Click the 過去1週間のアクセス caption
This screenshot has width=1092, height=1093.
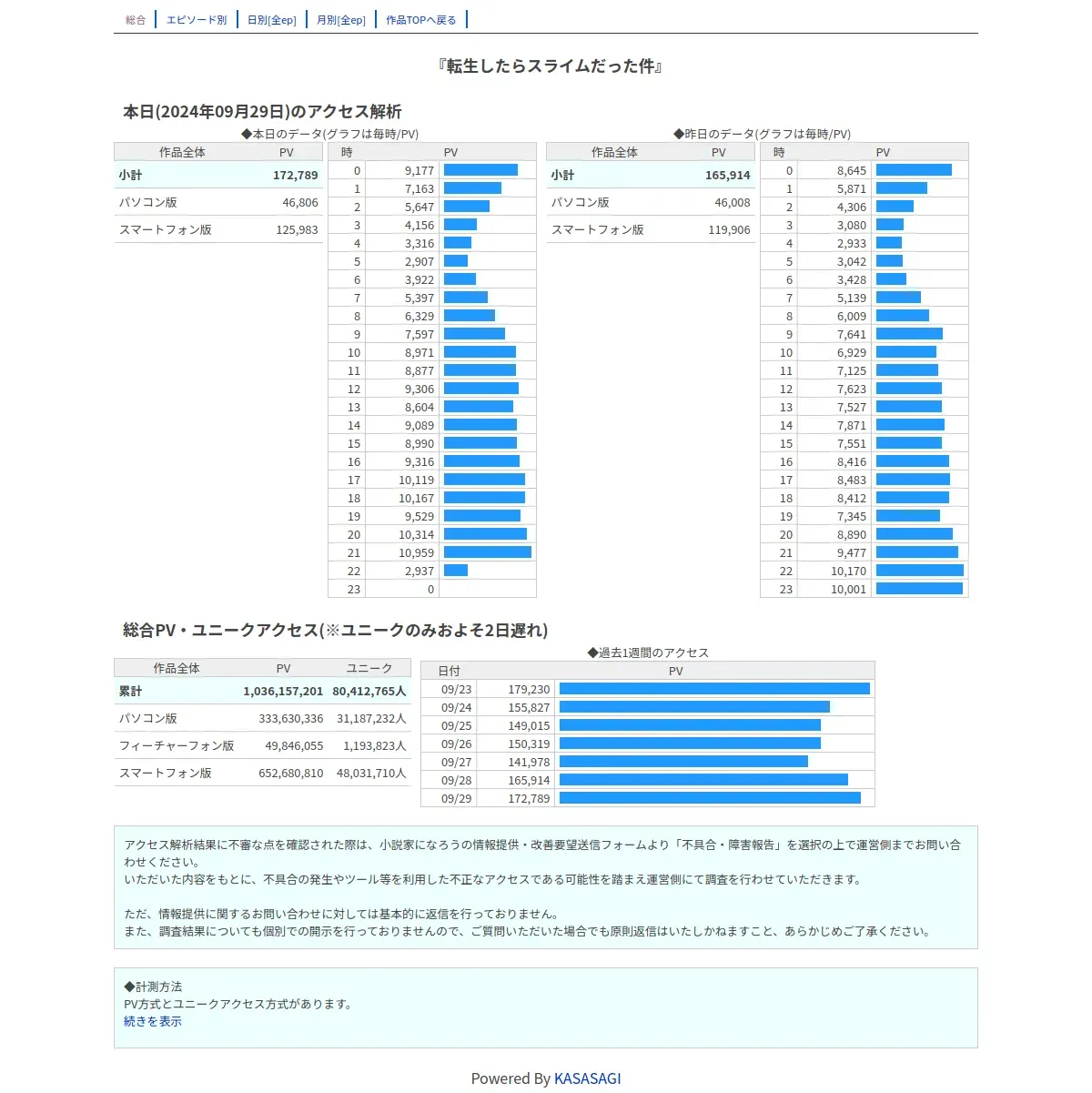pos(648,653)
